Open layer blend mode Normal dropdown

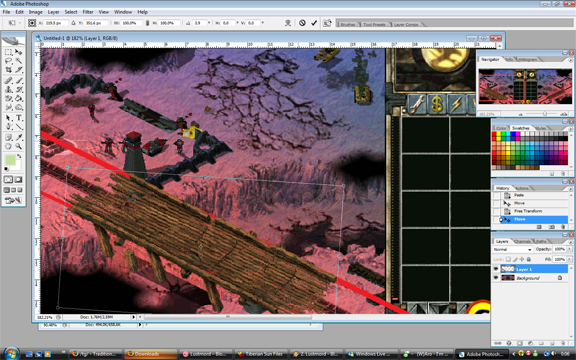tap(512, 249)
